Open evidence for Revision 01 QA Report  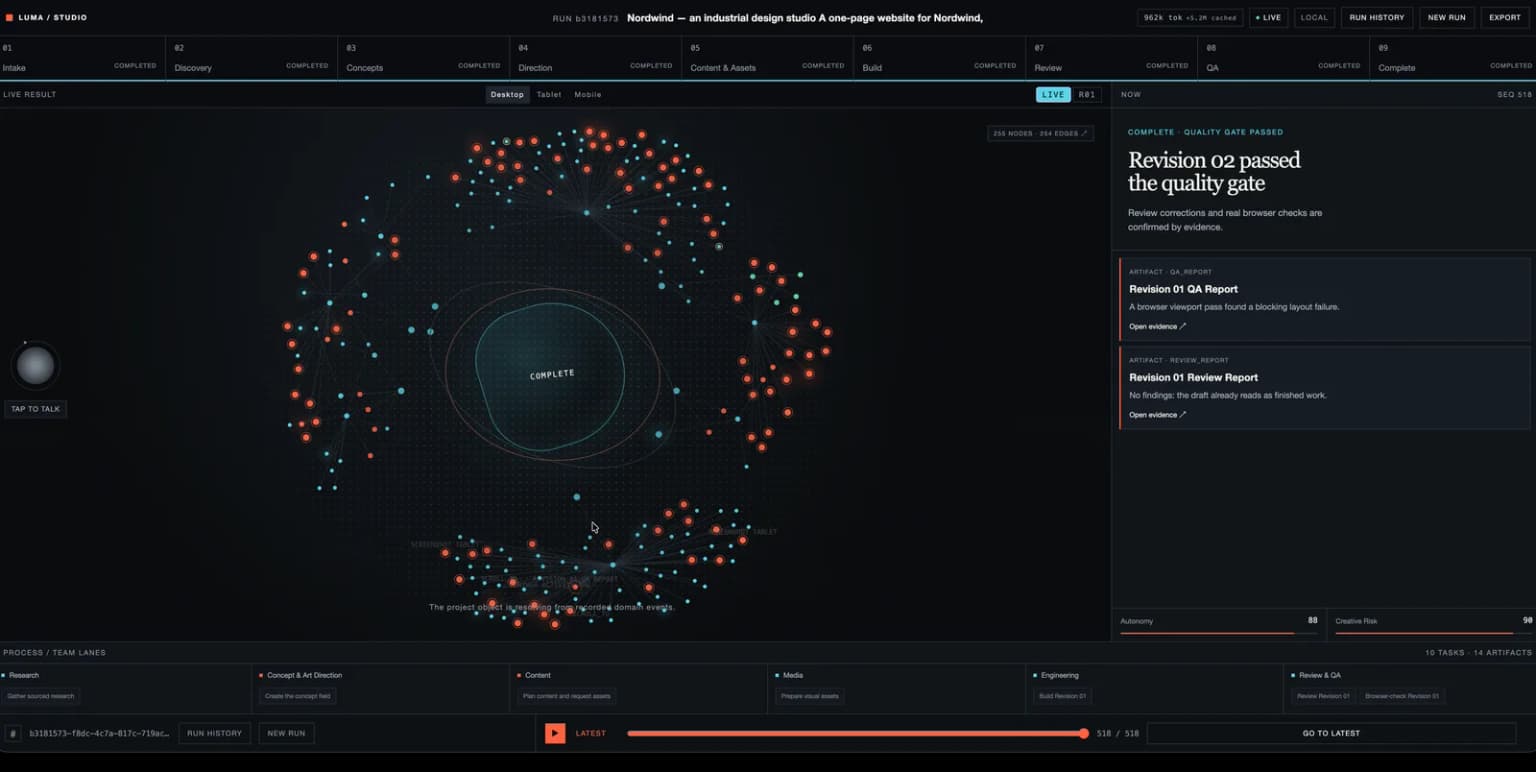1158,326
